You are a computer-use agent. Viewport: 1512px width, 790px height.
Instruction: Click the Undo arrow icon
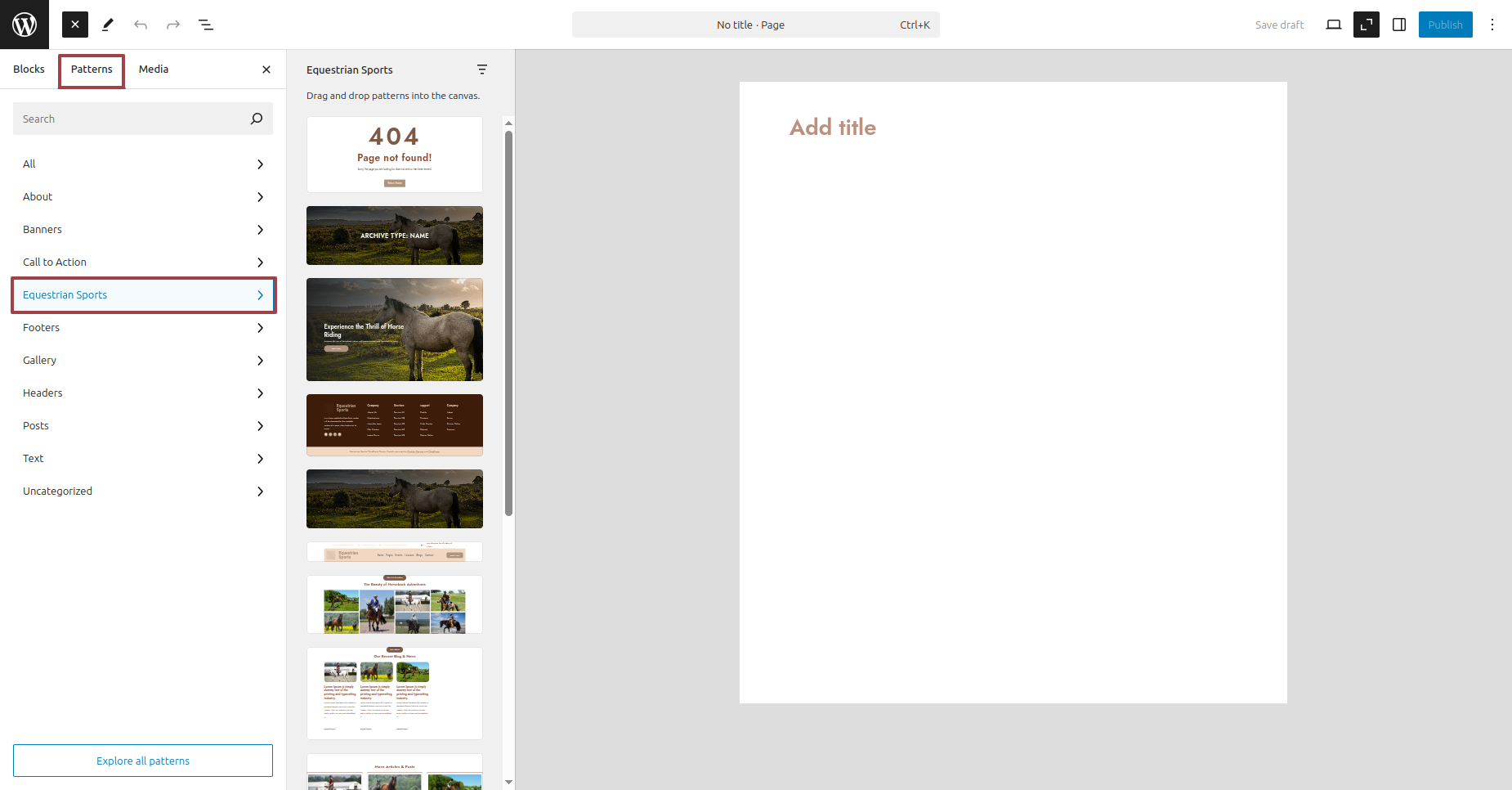pyautogui.click(x=141, y=25)
